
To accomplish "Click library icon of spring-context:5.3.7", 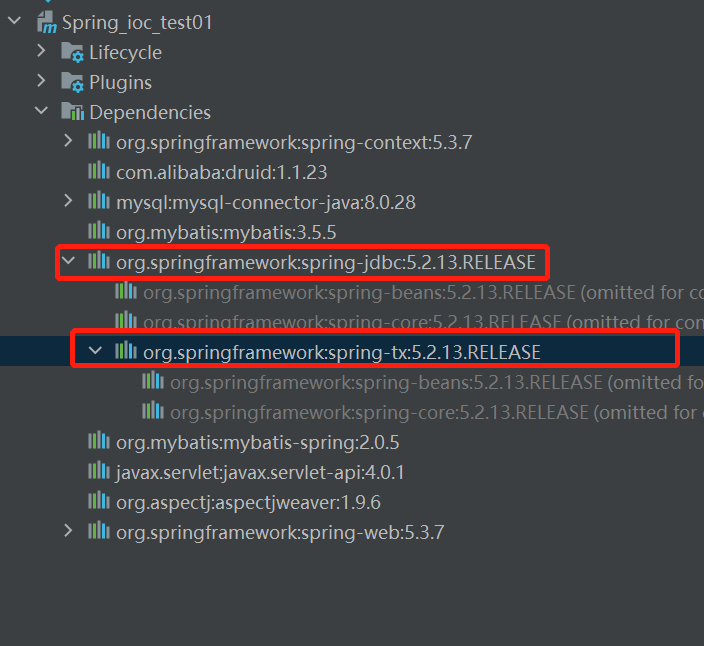I will [x=99, y=141].
